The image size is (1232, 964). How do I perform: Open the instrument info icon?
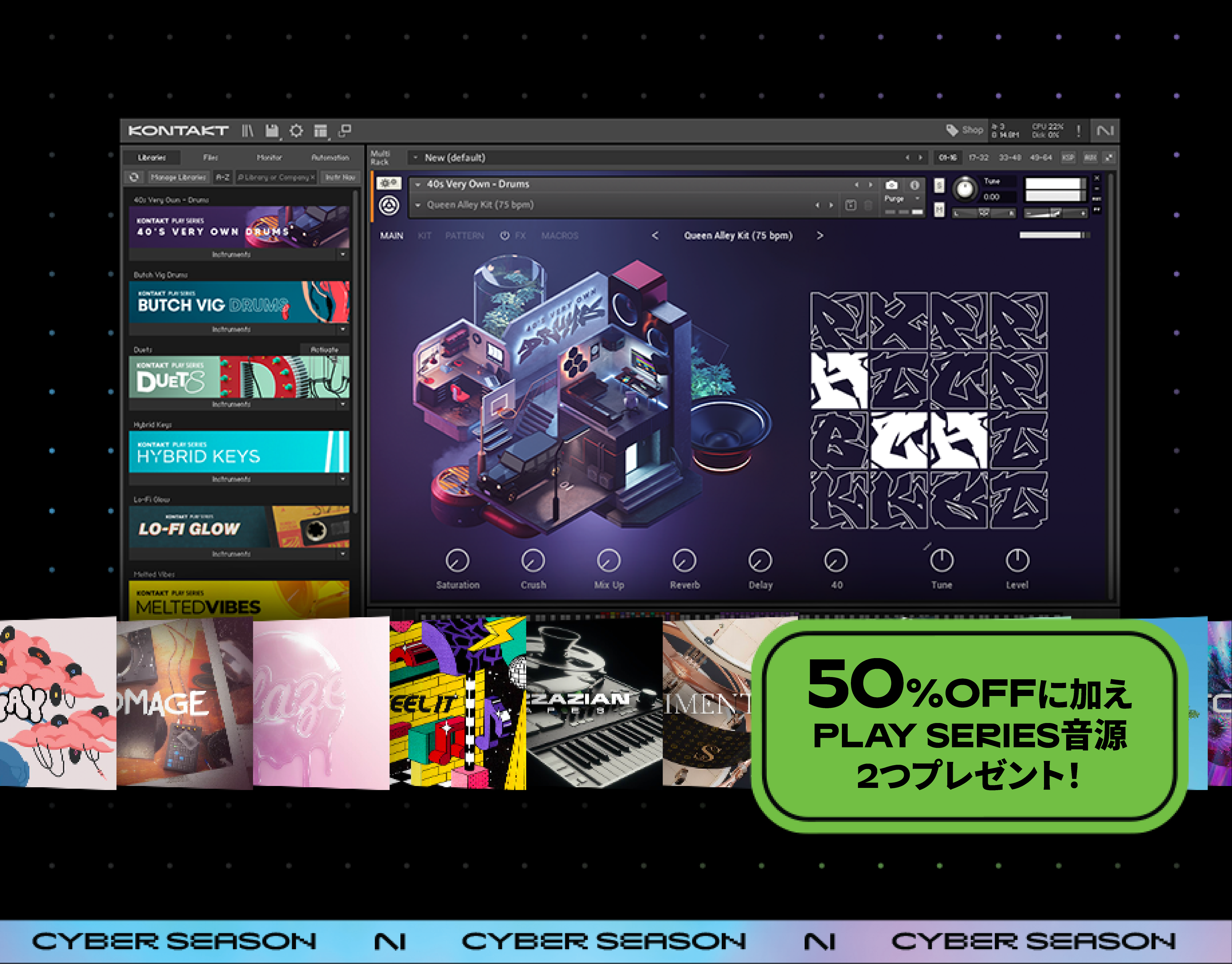tap(914, 185)
